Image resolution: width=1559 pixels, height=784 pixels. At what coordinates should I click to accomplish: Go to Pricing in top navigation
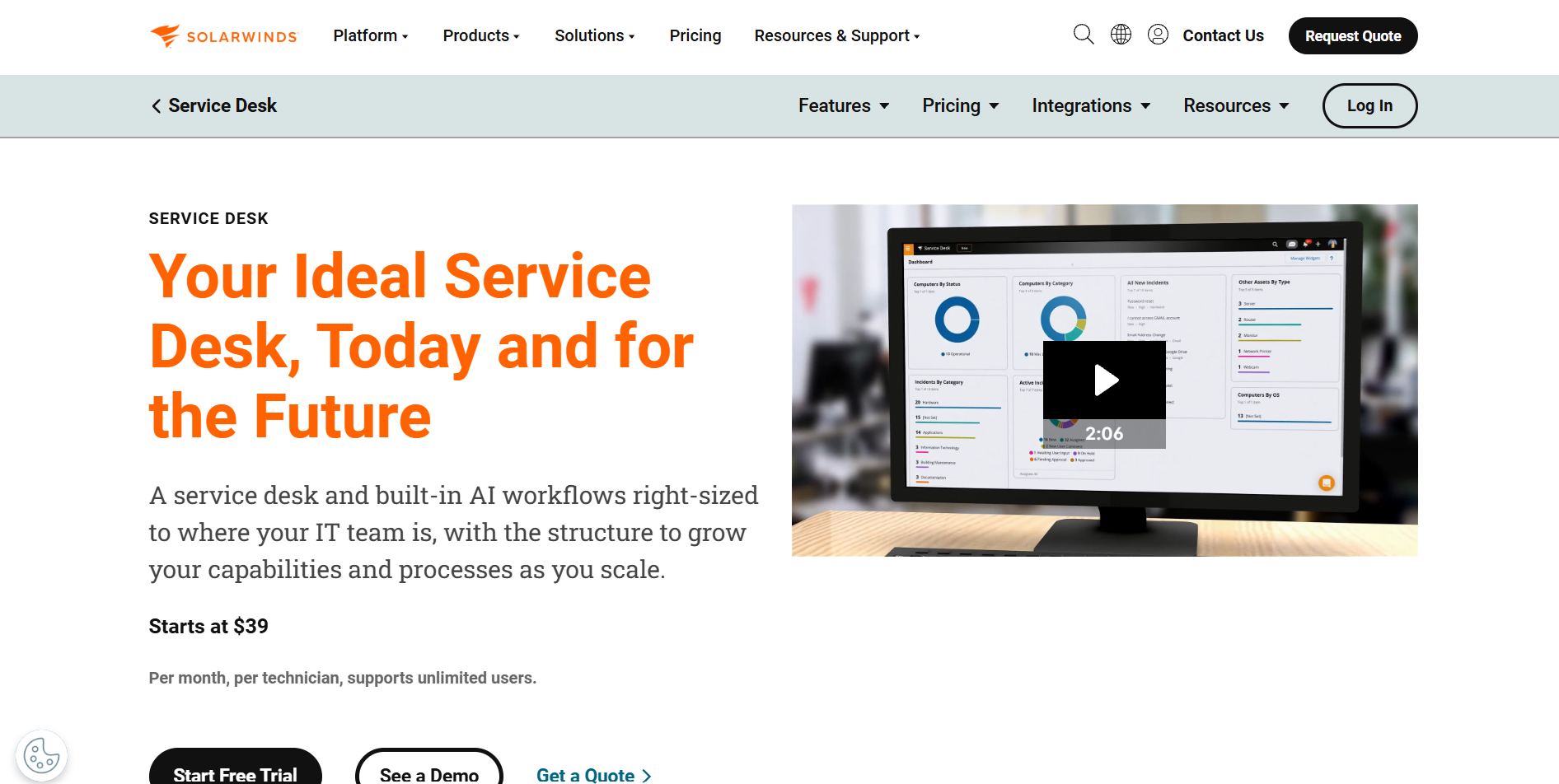pos(695,35)
